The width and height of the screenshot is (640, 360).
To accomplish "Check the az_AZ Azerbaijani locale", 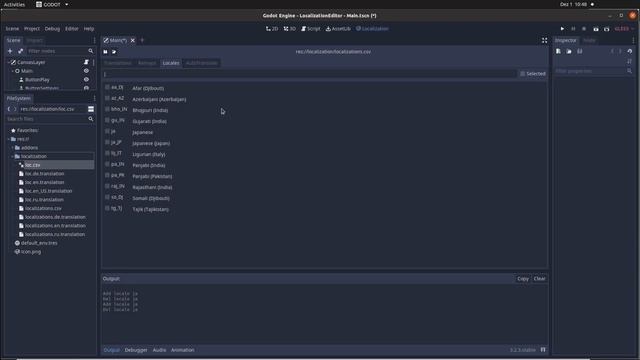I will pos(107,98).
